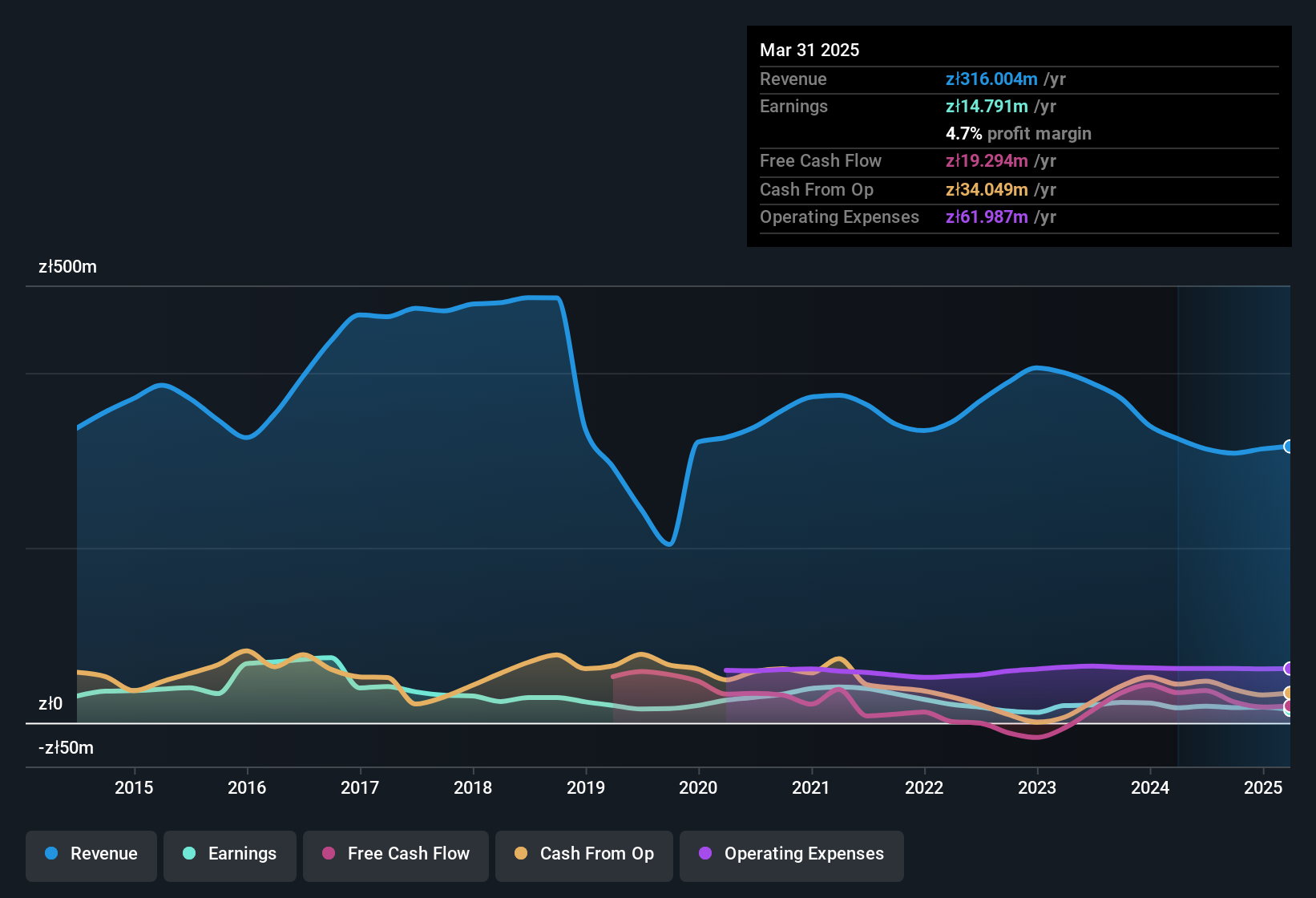Screen dimensions: 1316x898
Task: Toggle the Revenue series in the legend
Action: click(91, 854)
